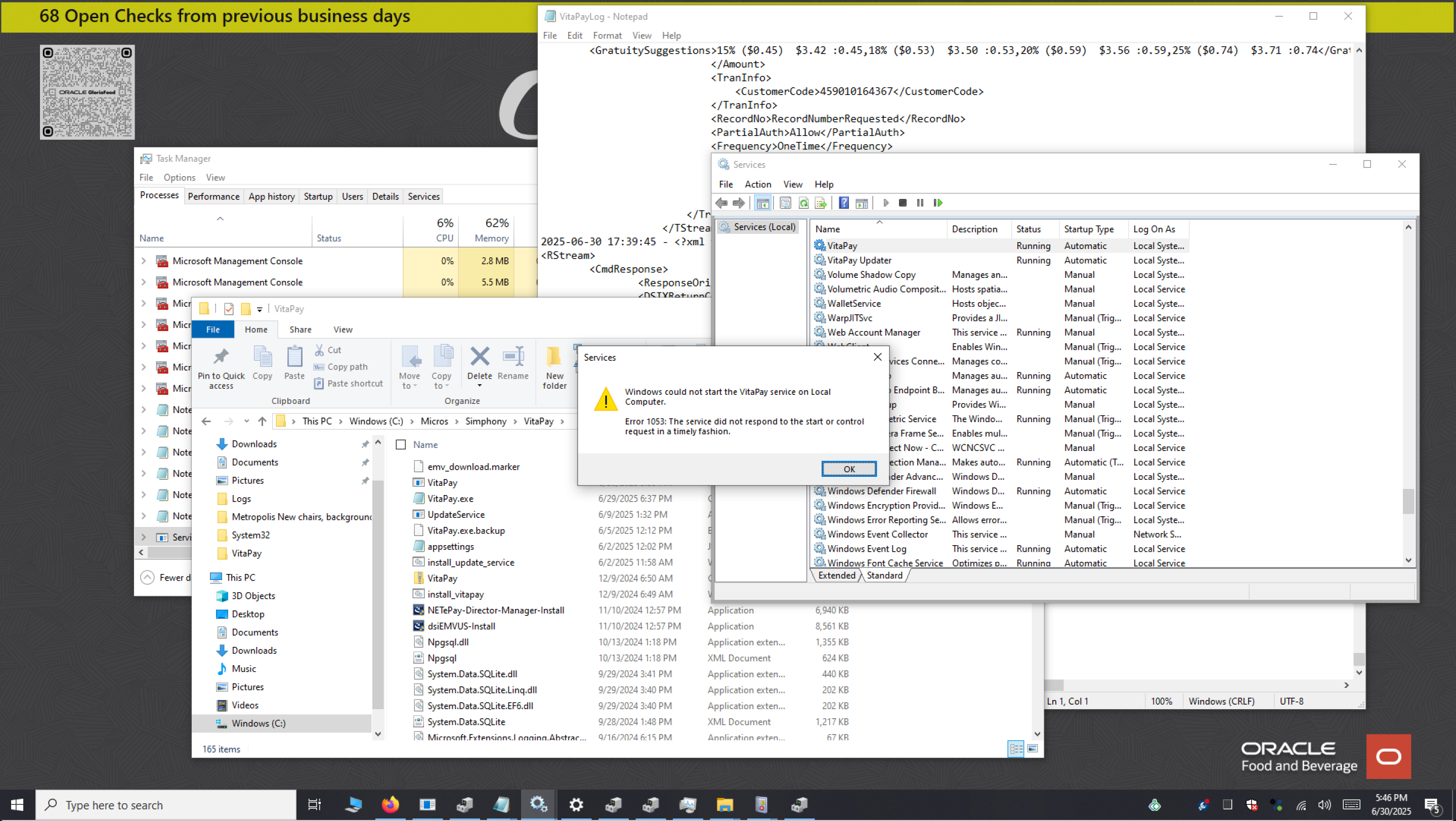Viewport: 1456px width, 821px height.
Task: Open the Share tab in File Explorer
Action: coord(300,330)
